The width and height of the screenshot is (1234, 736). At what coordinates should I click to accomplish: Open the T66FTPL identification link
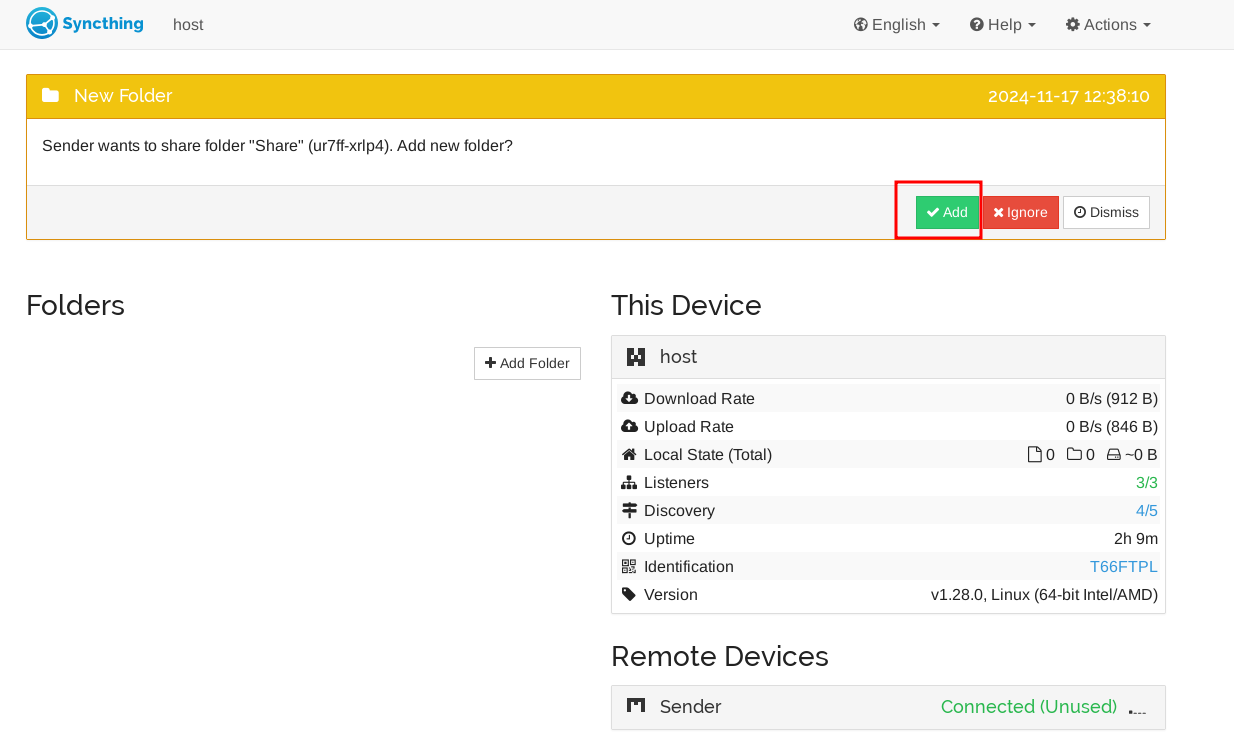pos(1123,567)
